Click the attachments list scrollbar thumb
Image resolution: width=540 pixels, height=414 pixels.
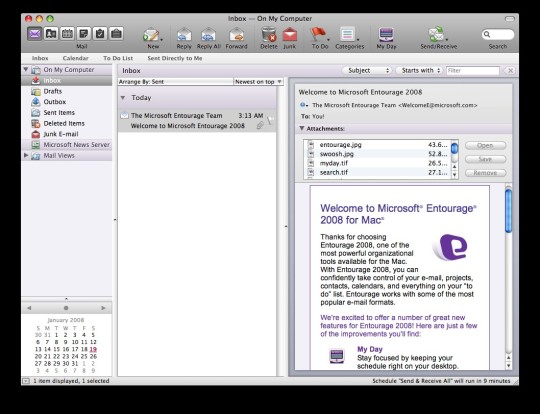click(x=455, y=148)
